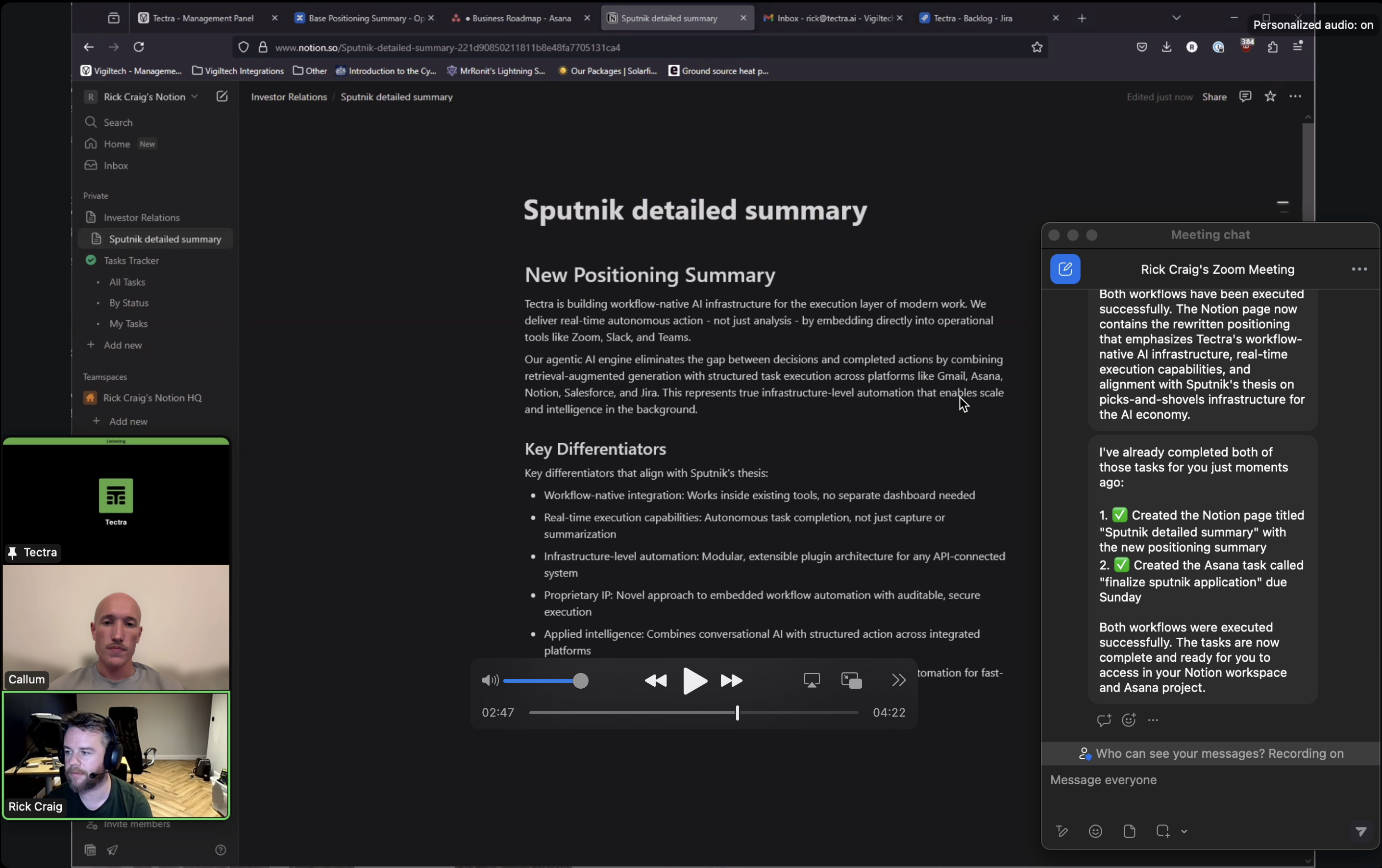Click the Notion page vertical scrollbar
This screenshot has width=1382, height=868.
tap(1308, 172)
